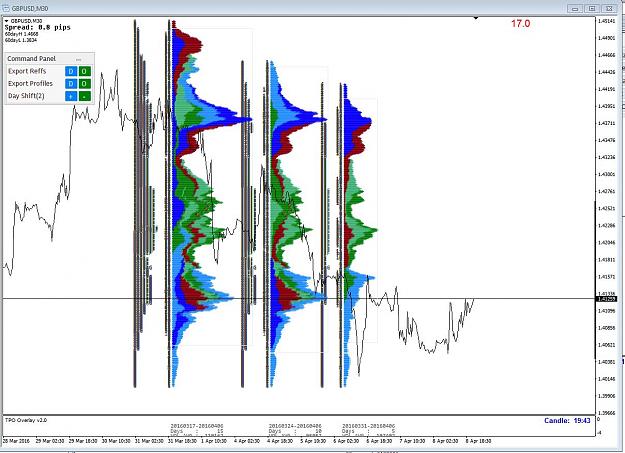Increase Day Shift with the blue plus button
This screenshot has width=625, height=453.
[x=71, y=96]
